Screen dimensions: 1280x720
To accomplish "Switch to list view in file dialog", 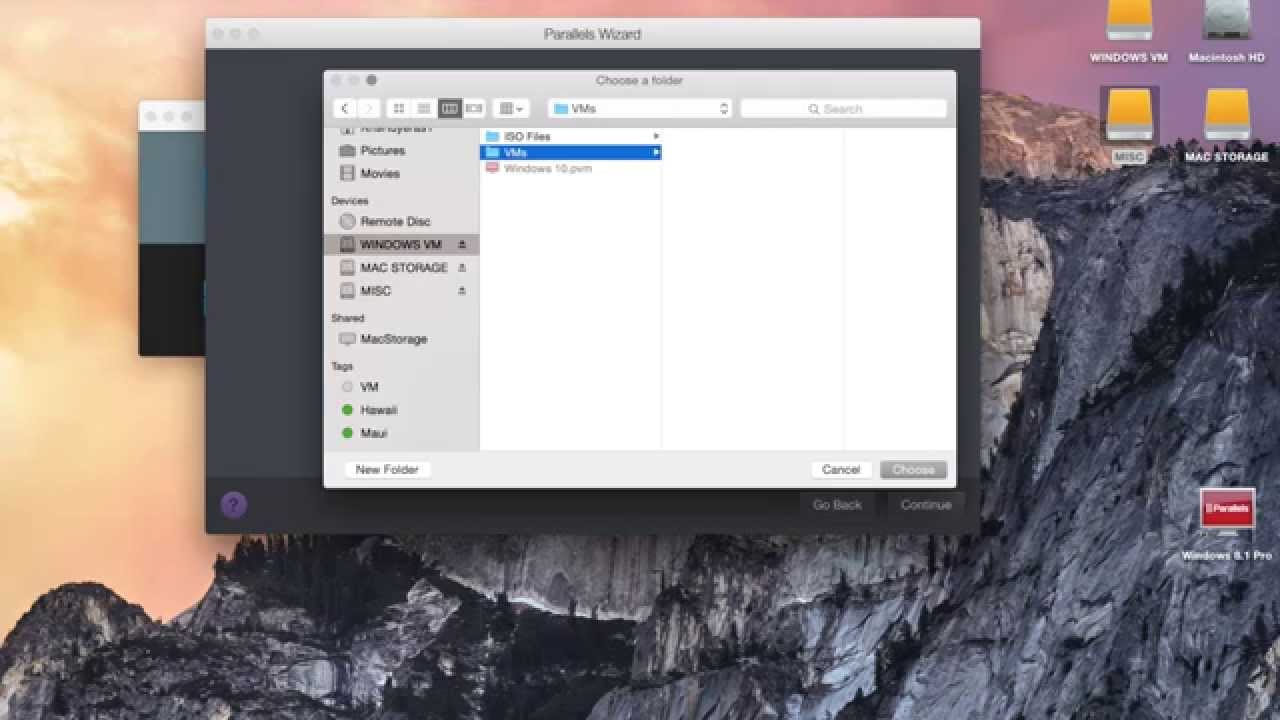I will [424, 108].
